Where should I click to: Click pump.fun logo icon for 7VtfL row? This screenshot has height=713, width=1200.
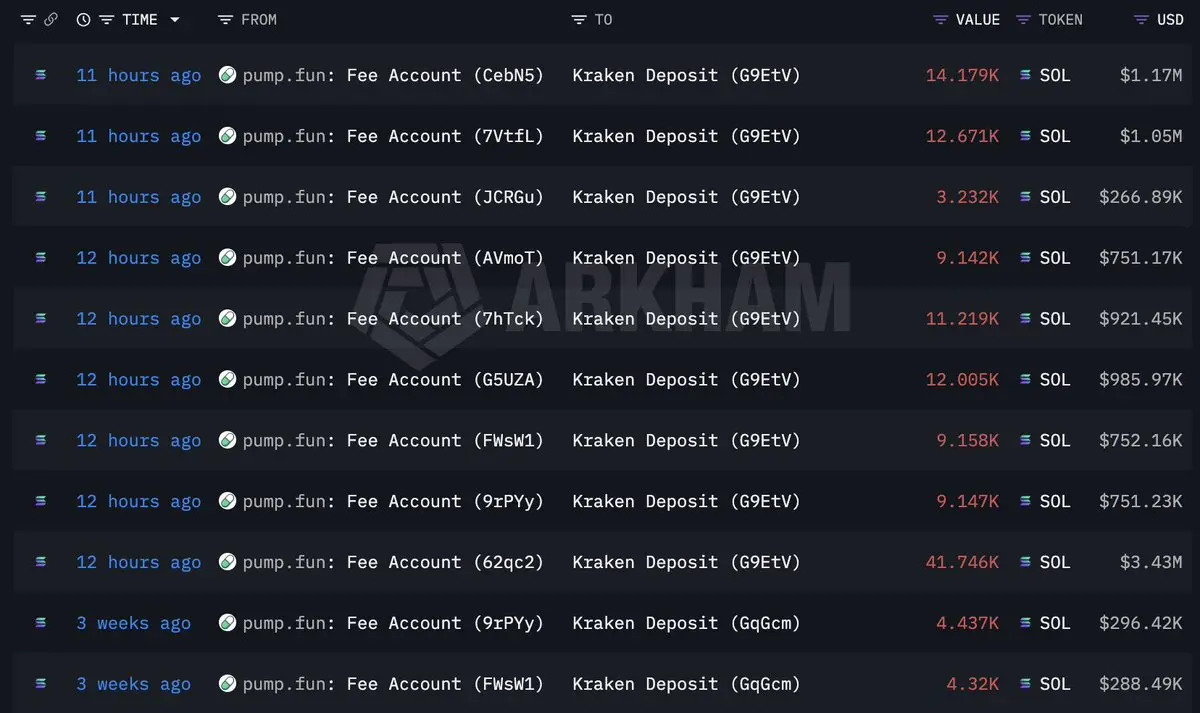click(228, 136)
